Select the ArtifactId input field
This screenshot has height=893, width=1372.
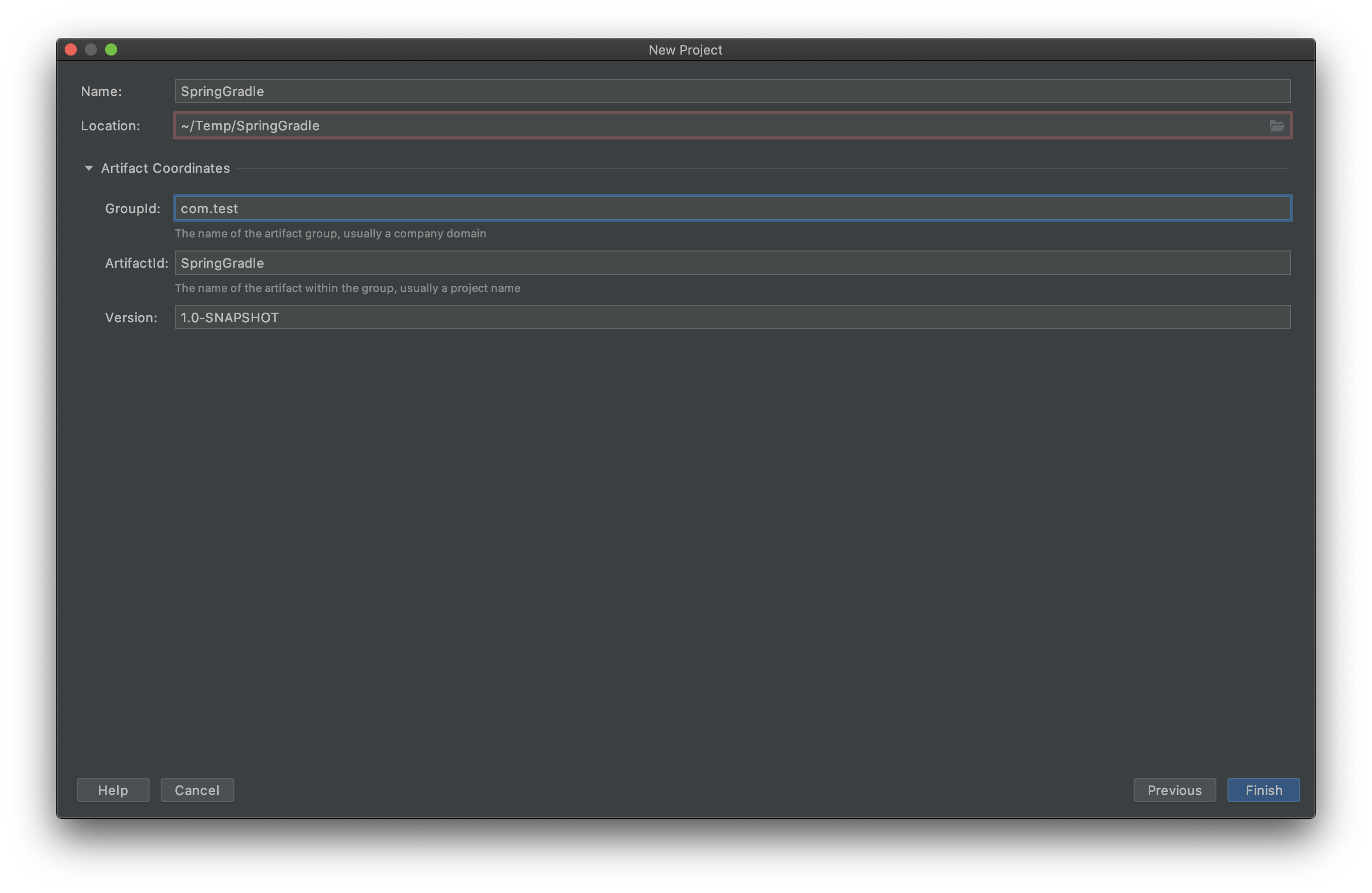(x=732, y=263)
